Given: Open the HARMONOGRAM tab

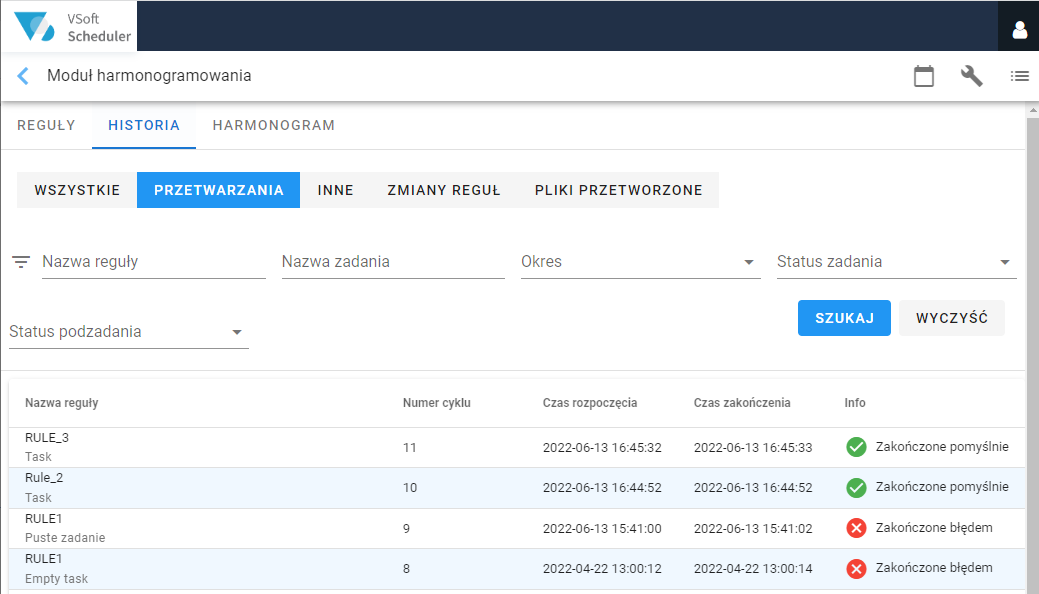Looking at the screenshot, I should pyautogui.click(x=274, y=125).
